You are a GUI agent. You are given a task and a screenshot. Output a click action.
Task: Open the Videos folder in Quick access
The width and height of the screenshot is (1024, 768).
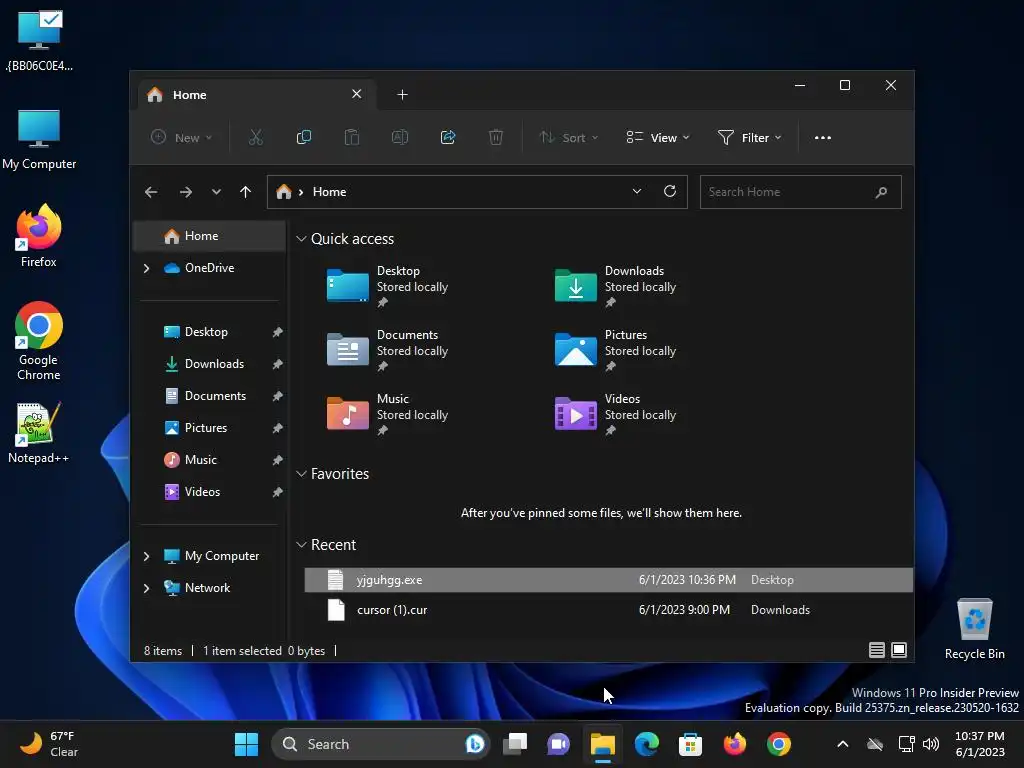point(615,414)
